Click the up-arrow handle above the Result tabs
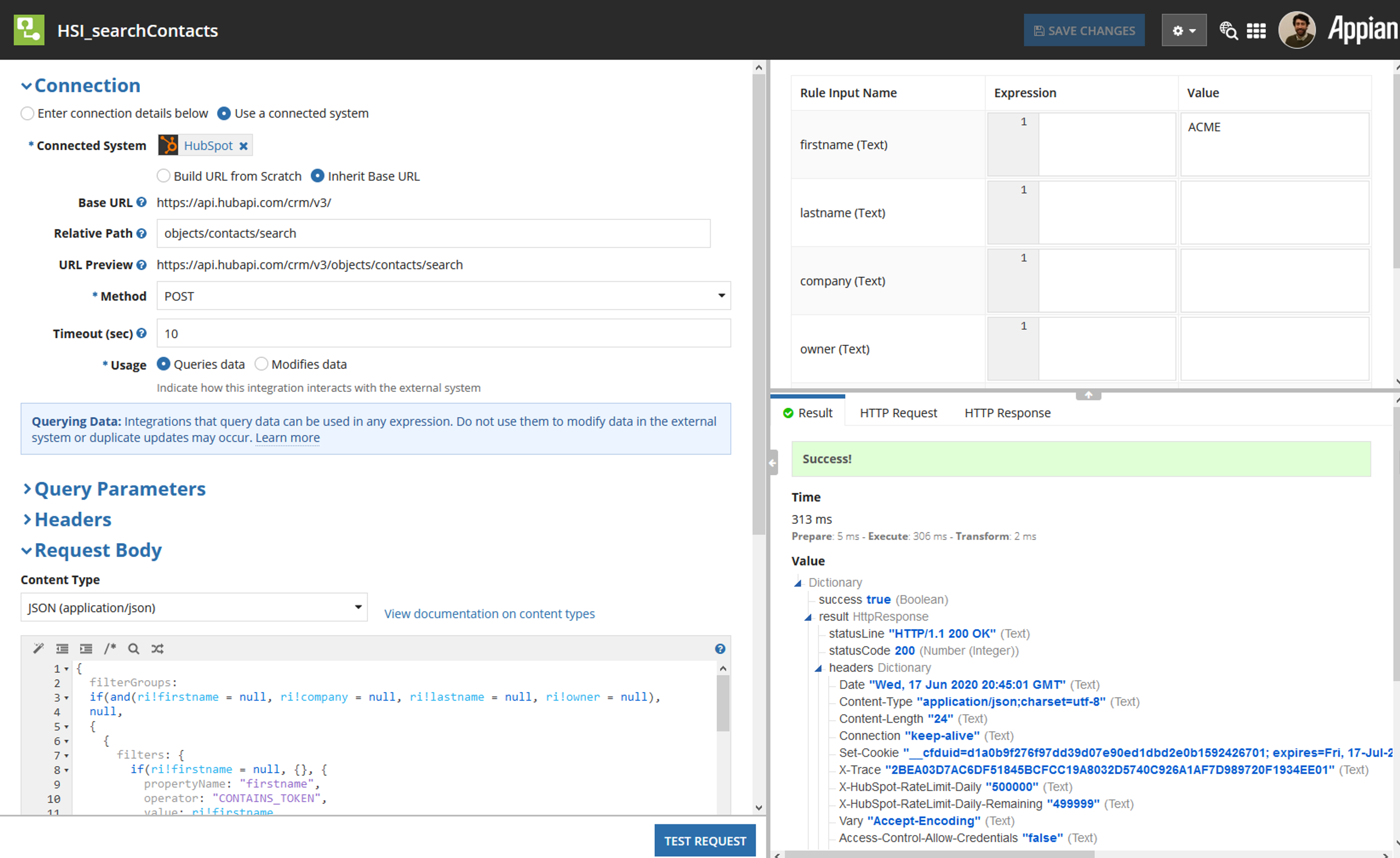 pos(1088,395)
